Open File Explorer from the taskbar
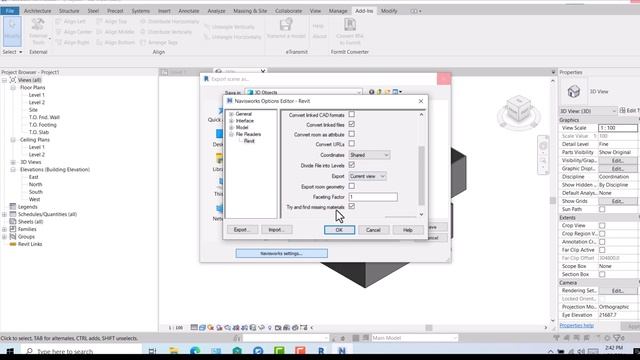The width and height of the screenshot is (640, 360). 174,351
